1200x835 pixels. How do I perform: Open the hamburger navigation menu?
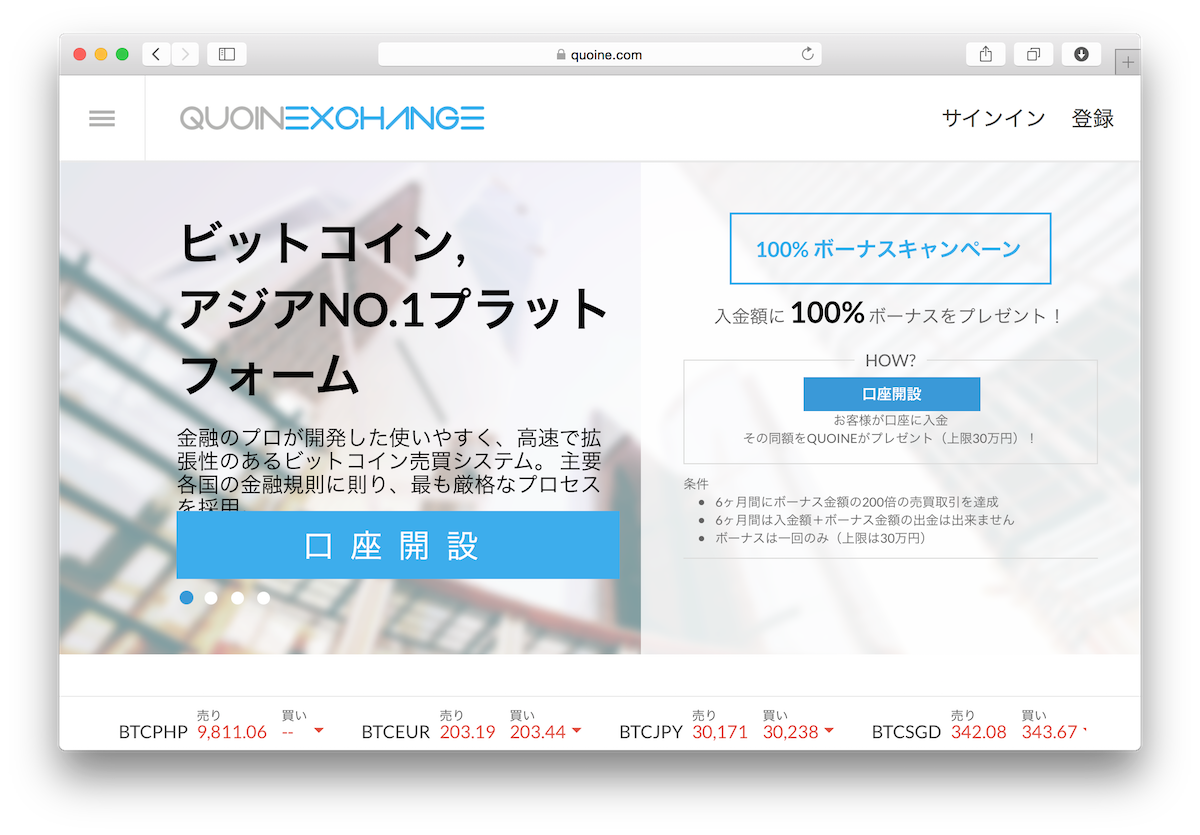coord(102,119)
